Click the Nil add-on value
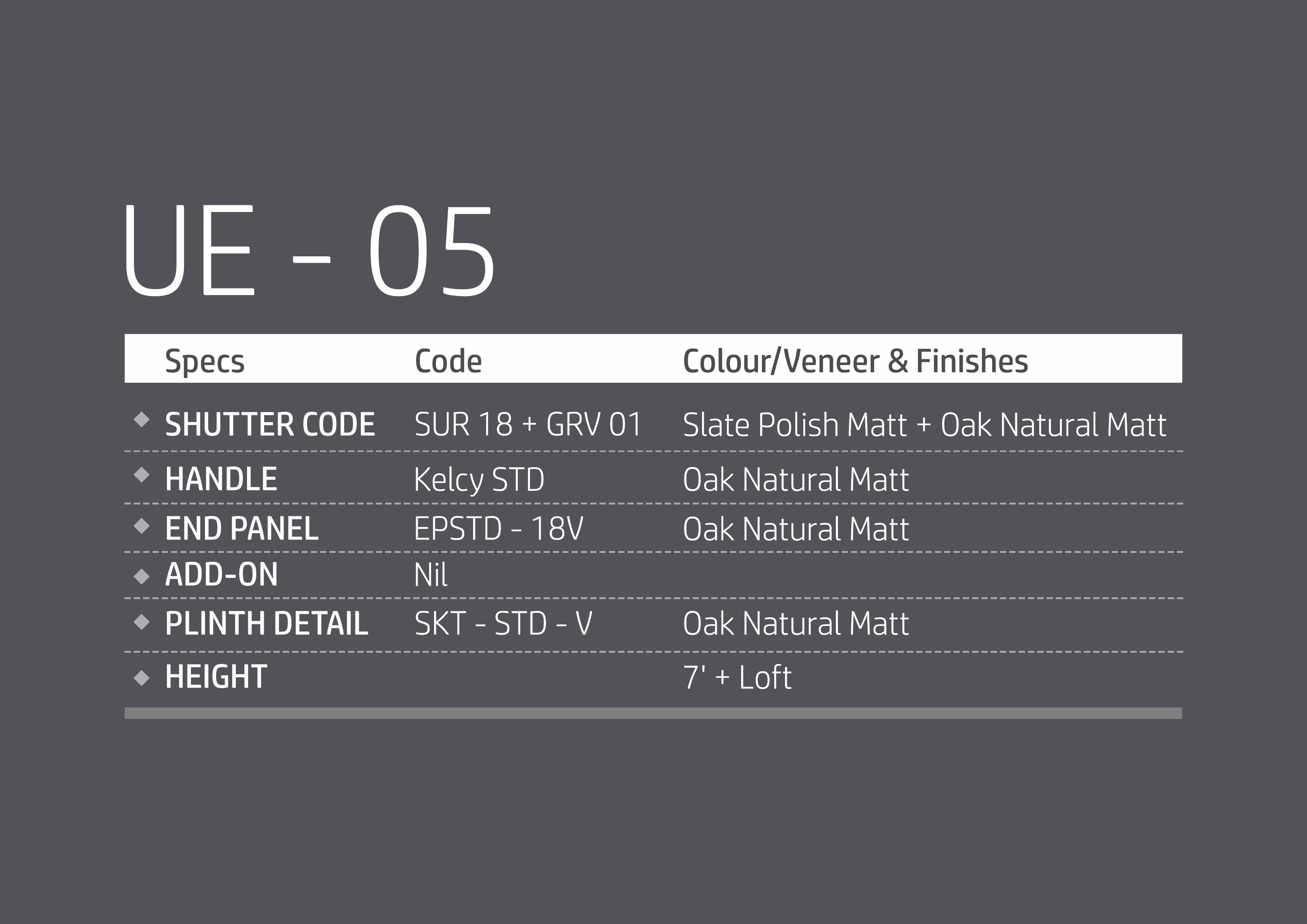1307x924 pixels. click(x=430, y=575)
